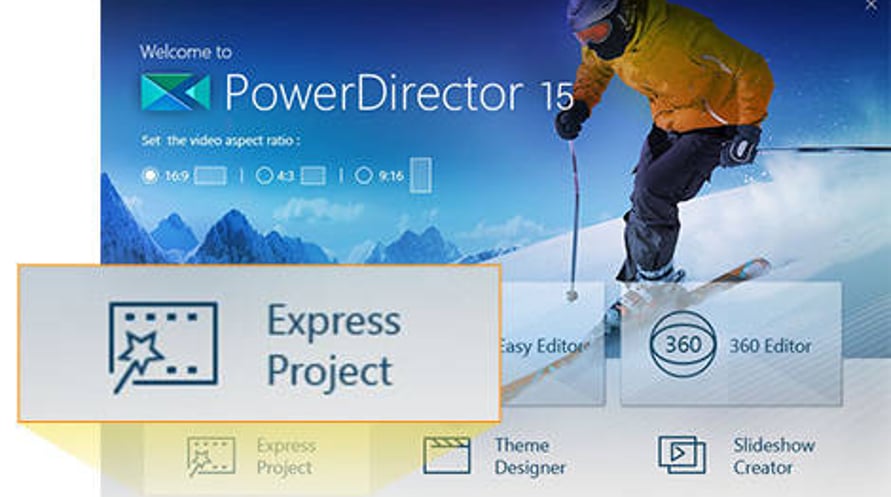Click the 16:9 widescreen rectangle icon
Image resolution: width=891 pixels, height=497 pixels.
tap(210, 176)
